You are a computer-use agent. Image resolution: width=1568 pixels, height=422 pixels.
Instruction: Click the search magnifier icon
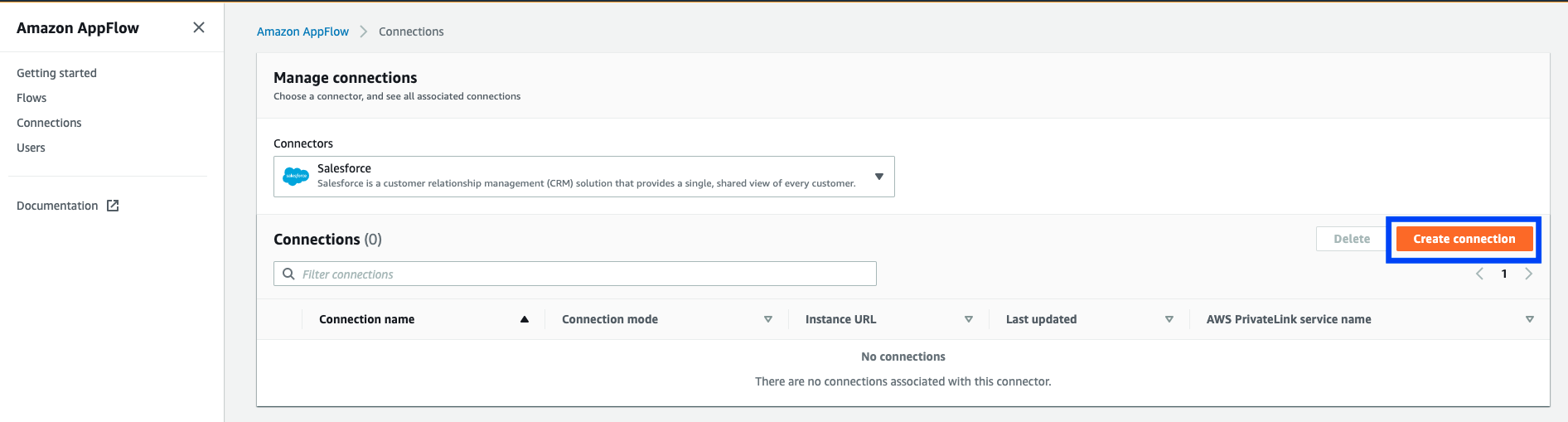coord(288,274)
